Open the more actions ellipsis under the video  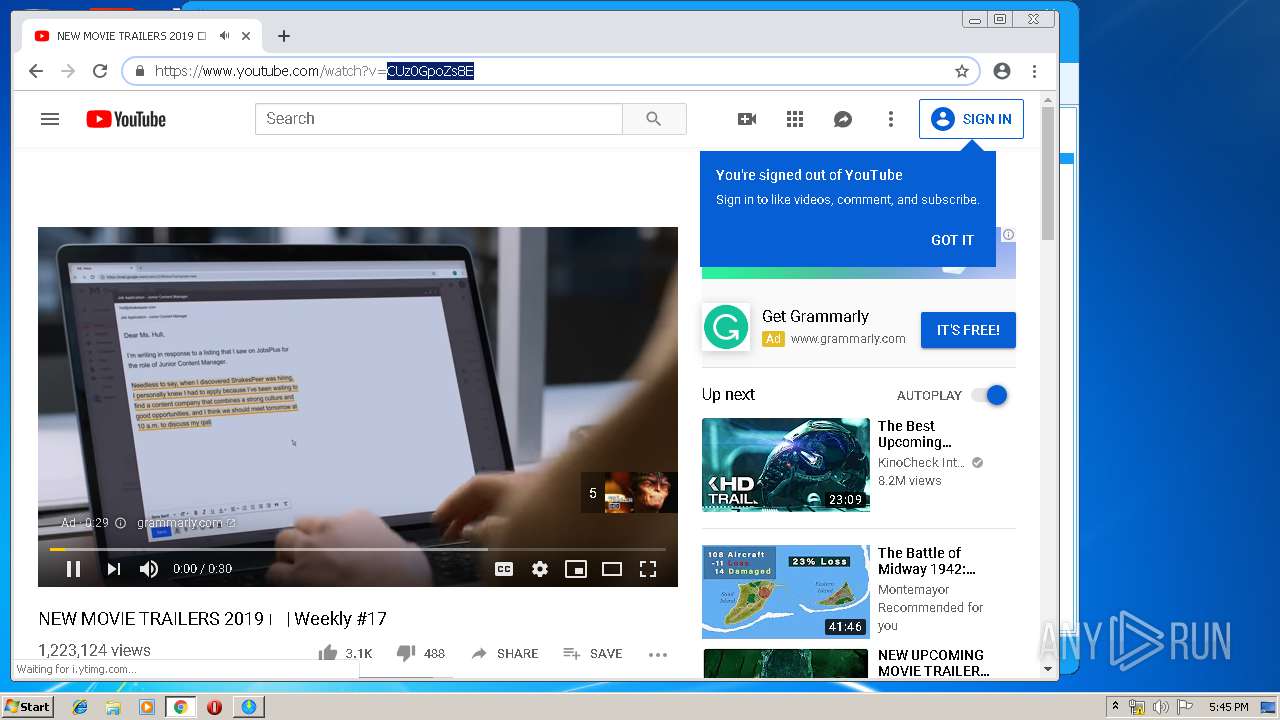tap(657, 655)
